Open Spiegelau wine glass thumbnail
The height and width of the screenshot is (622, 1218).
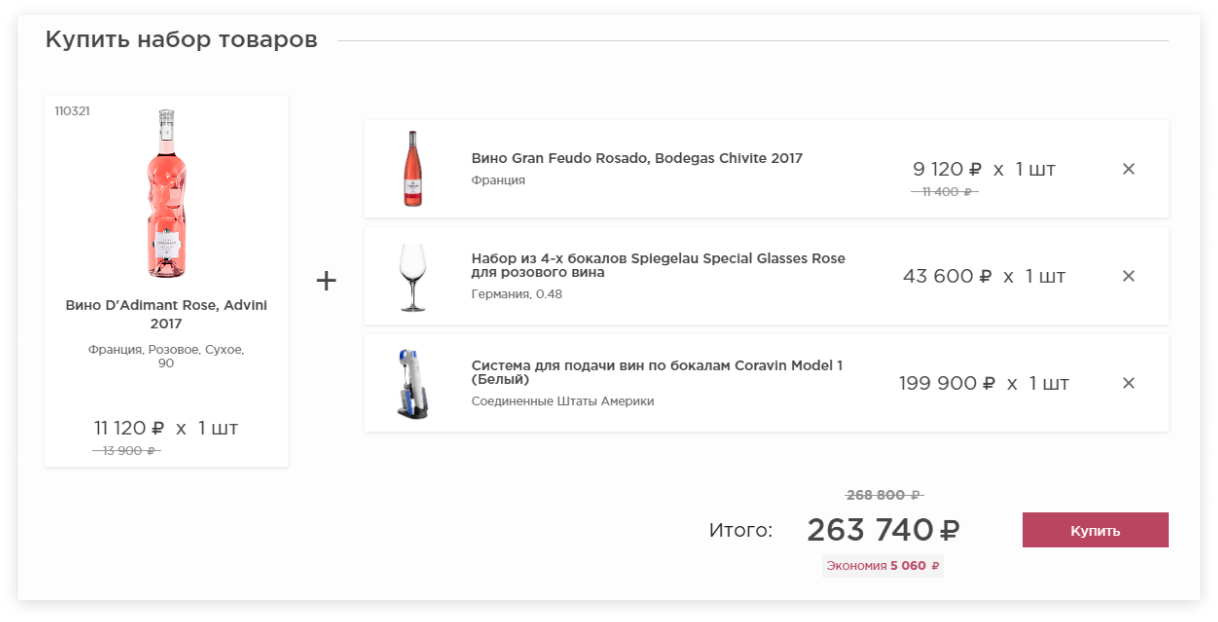click(412, 276)
